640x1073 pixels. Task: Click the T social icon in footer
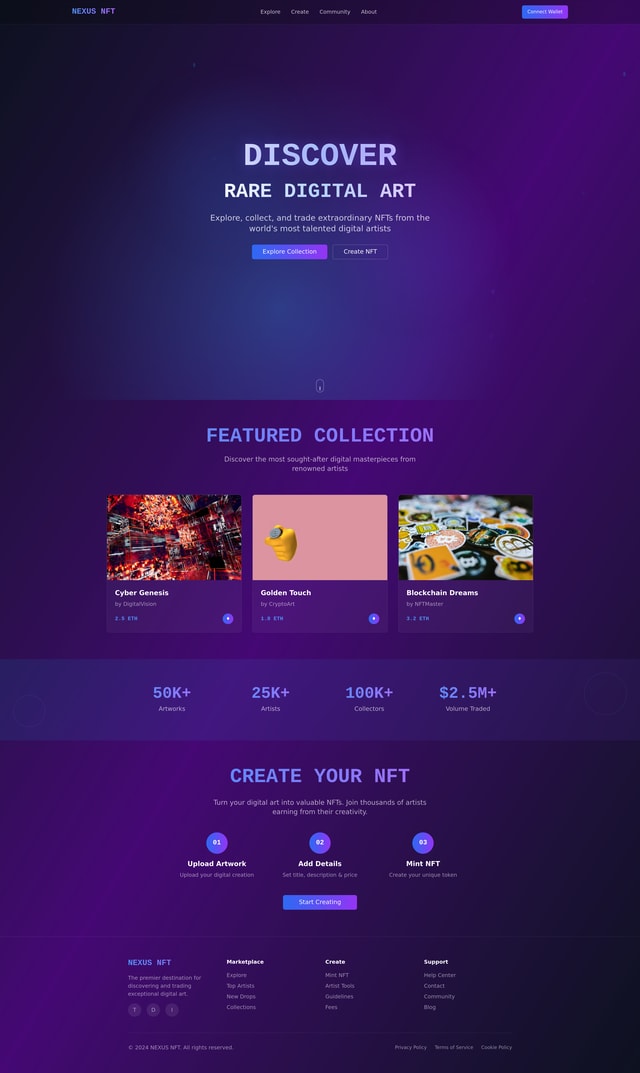pos(135,1010)
